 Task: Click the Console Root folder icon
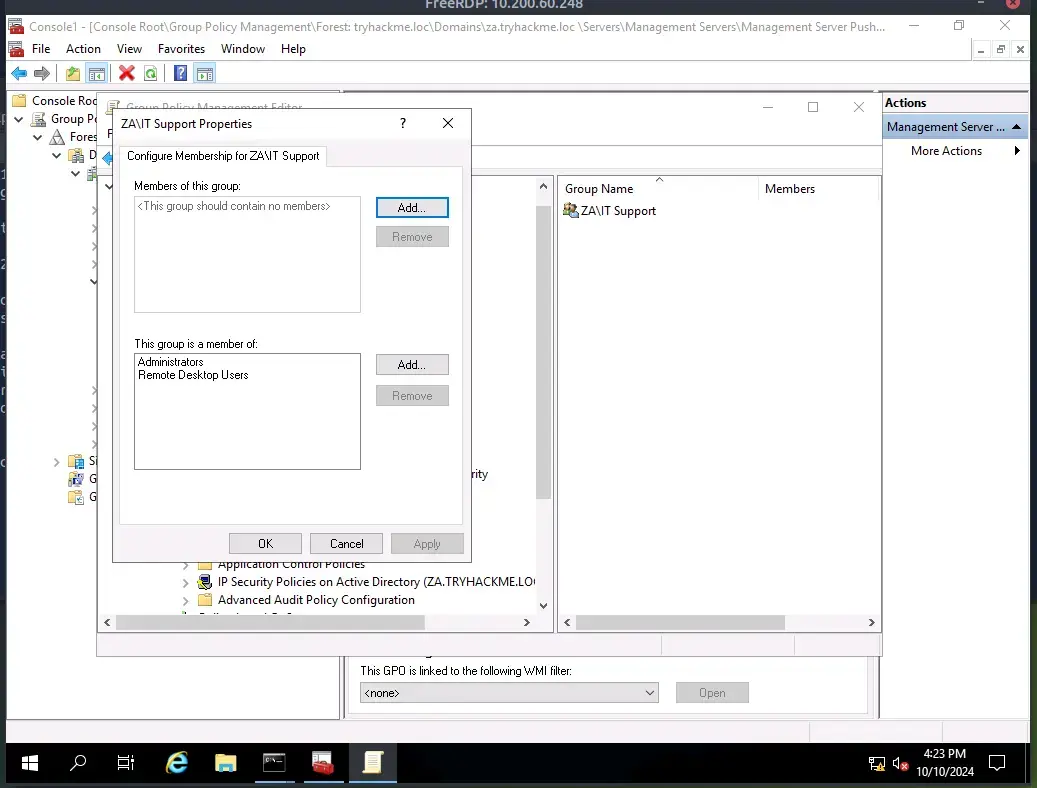pos(20,101)
